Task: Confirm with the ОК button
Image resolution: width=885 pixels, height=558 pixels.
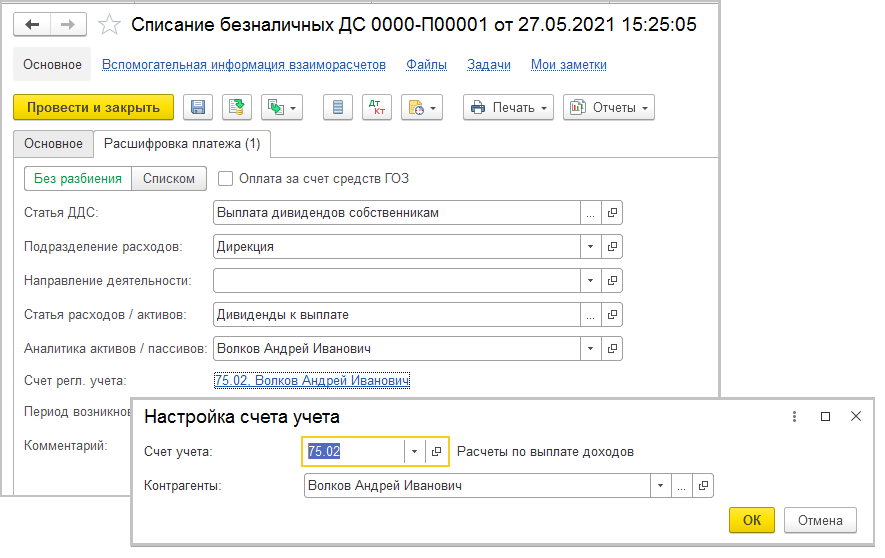Action: pyautogui.click(x=751, y=520)
